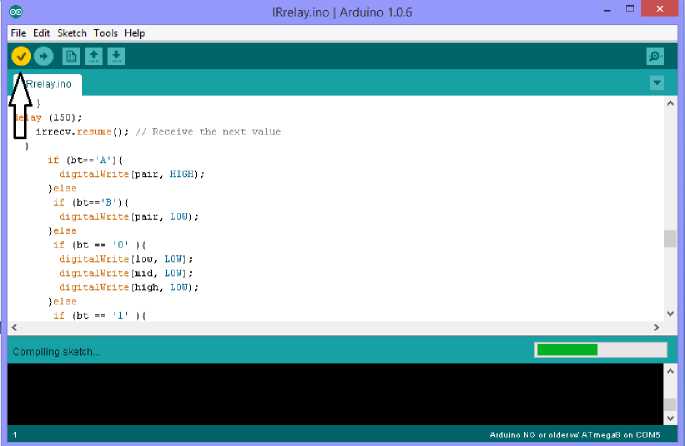Open the Sketch menu
This screenshot has height=446, width=685.
tap(72, 33)
